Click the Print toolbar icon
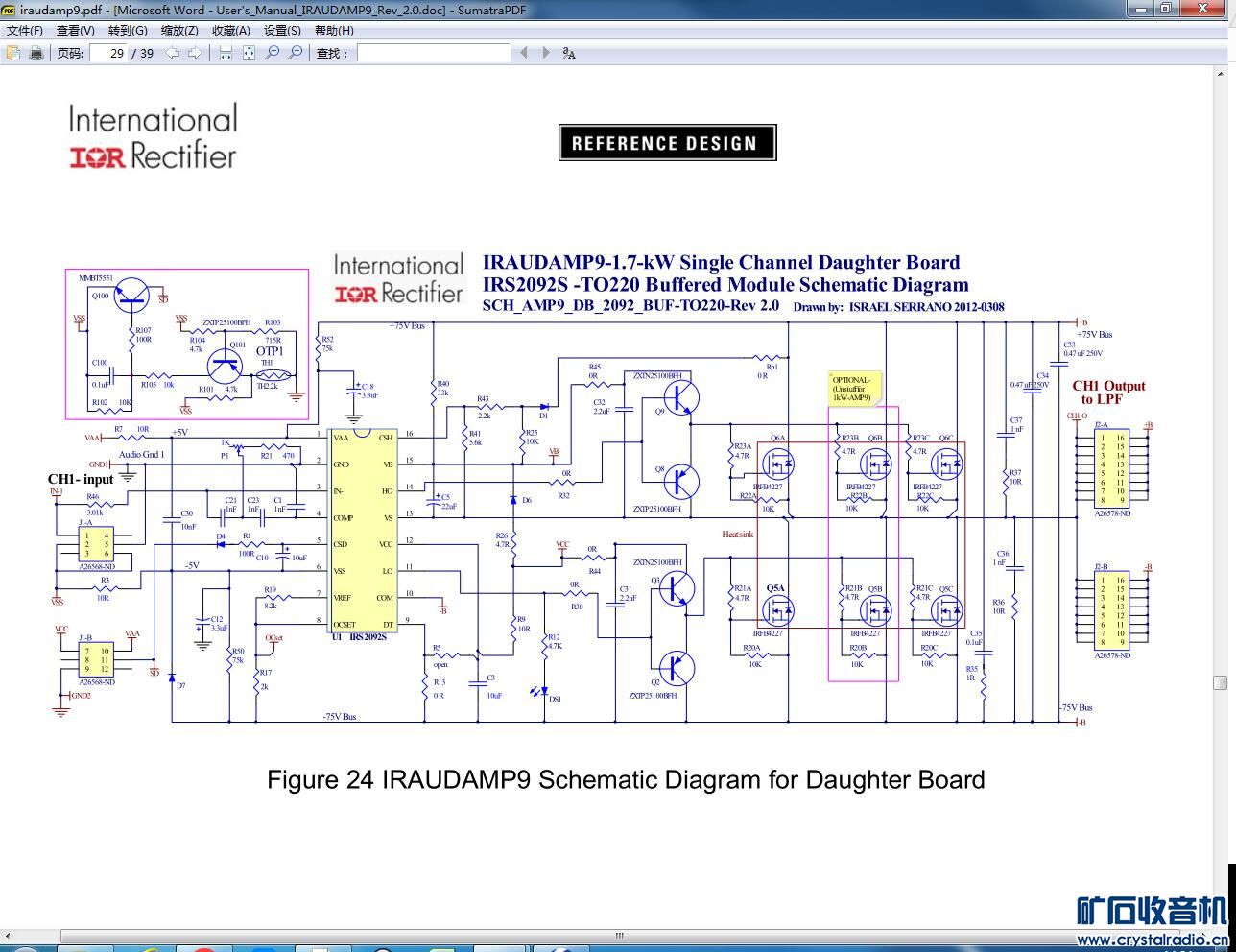 coord(36,53)
